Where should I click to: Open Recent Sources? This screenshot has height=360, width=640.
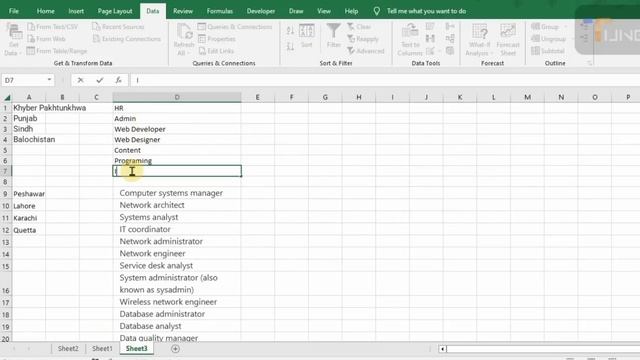(118, 27)
